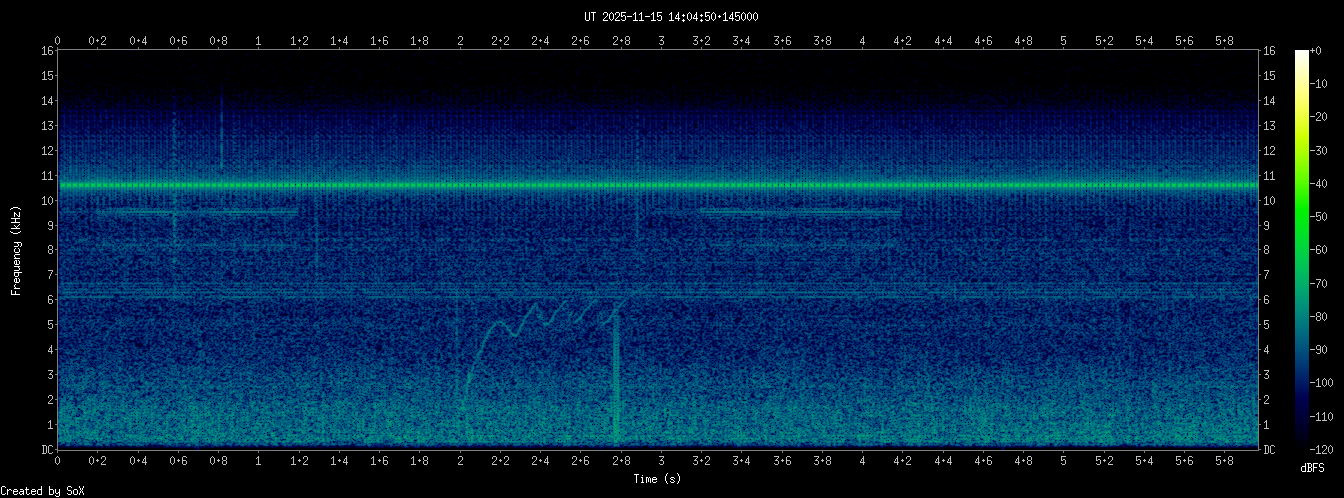Screen dimensions: 1344x498
Task: Click the dBFS label under the color scale
Action: [1313, 468]
